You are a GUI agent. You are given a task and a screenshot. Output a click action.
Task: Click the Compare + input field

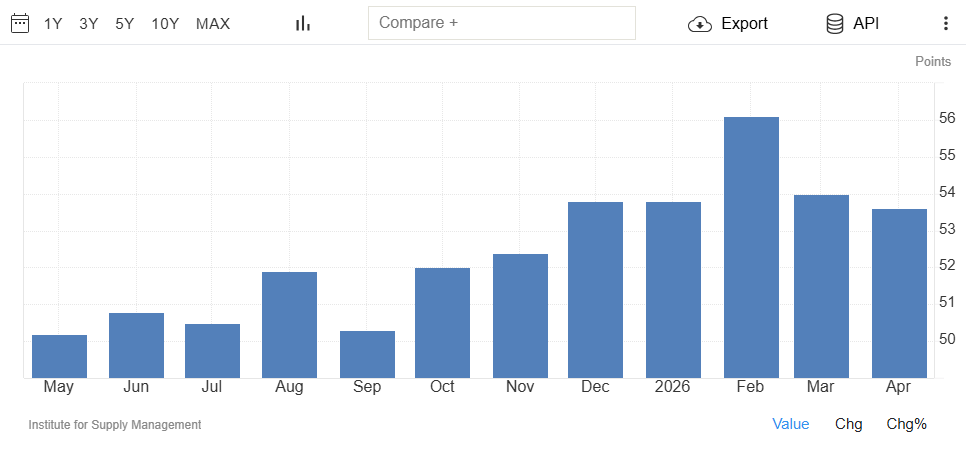[501, 23]
